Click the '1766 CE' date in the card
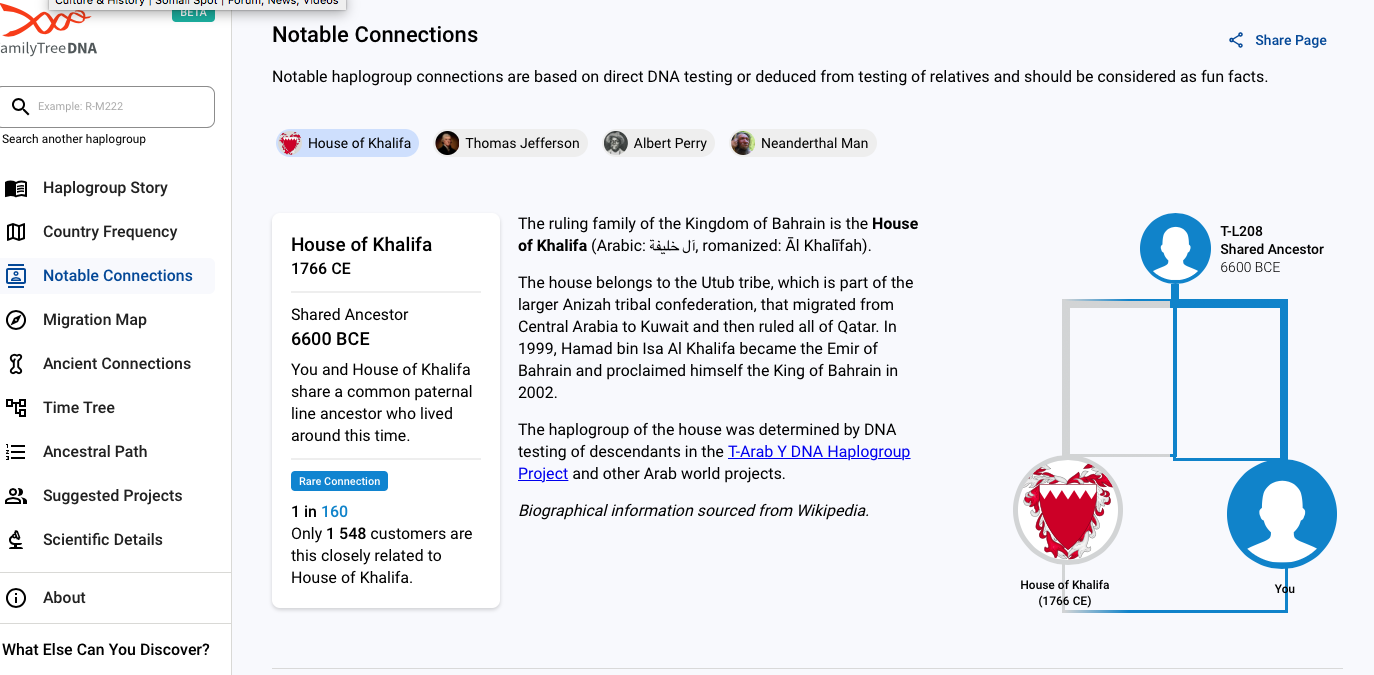 click(321, 268)
